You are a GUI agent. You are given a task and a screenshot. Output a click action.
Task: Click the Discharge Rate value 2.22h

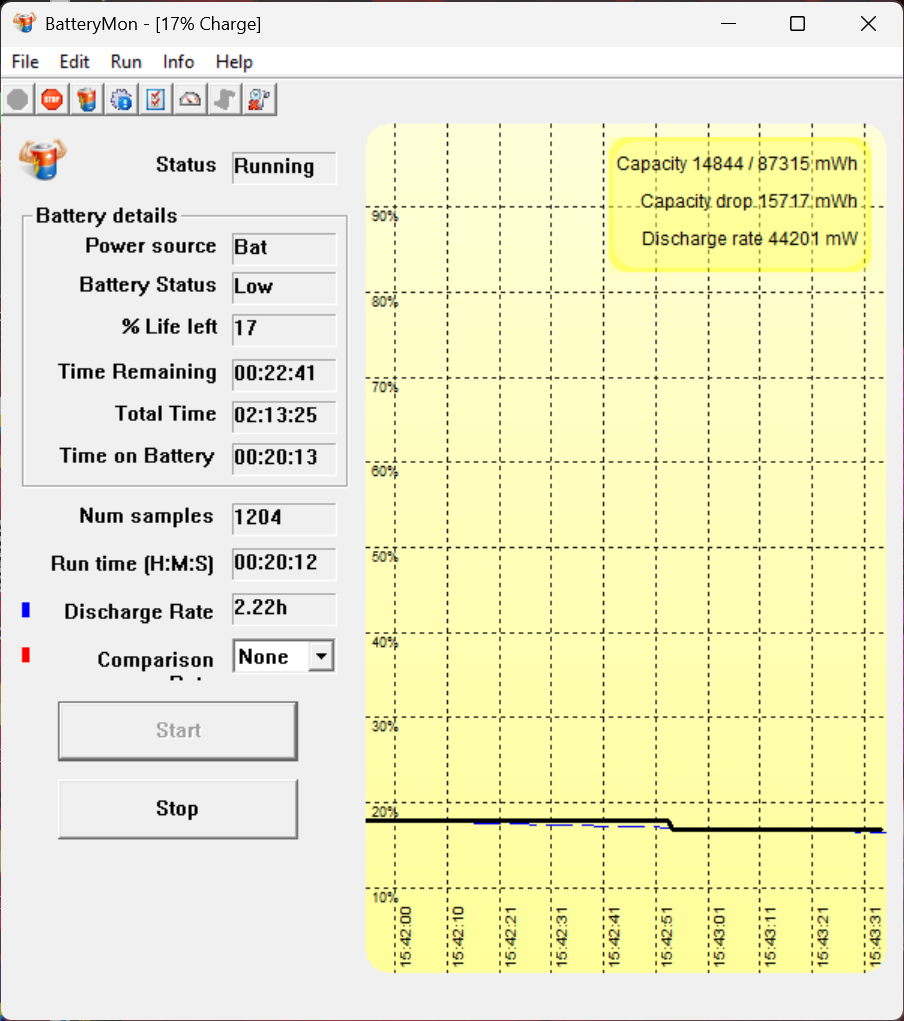pos(284,609)
